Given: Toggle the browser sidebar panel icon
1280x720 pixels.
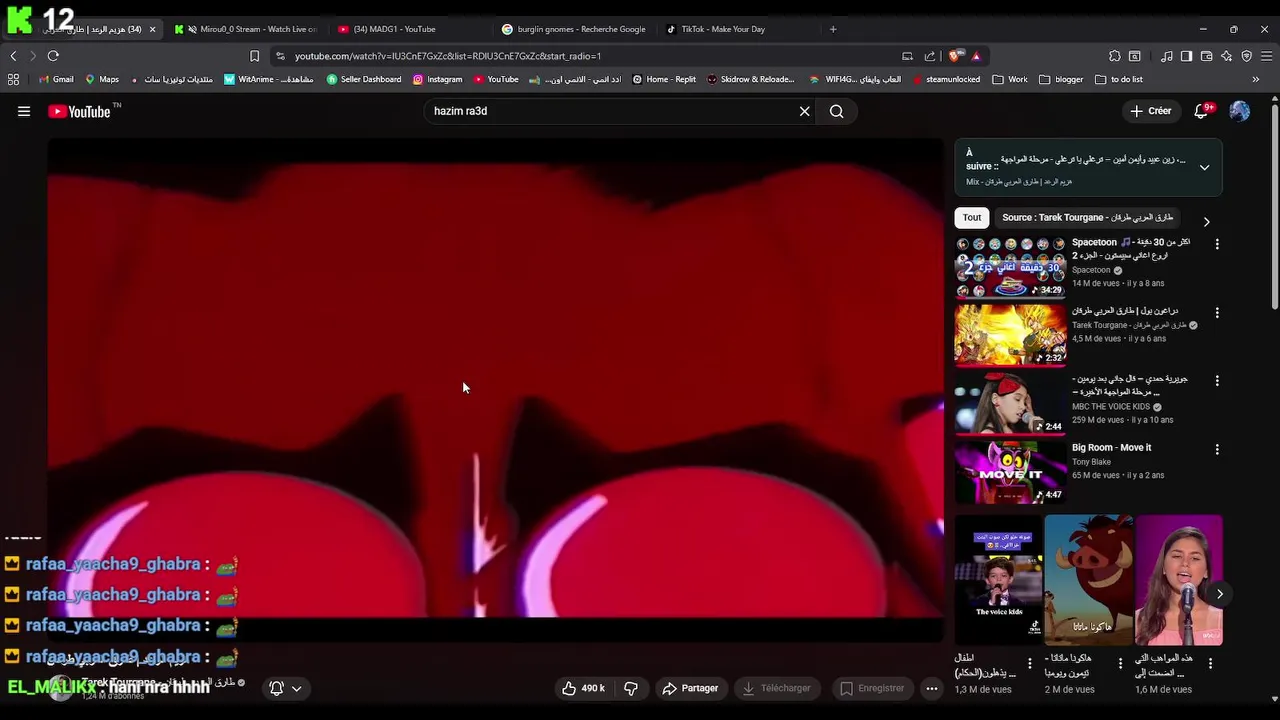Looking at the screenshot, I should coord(1186,56).
